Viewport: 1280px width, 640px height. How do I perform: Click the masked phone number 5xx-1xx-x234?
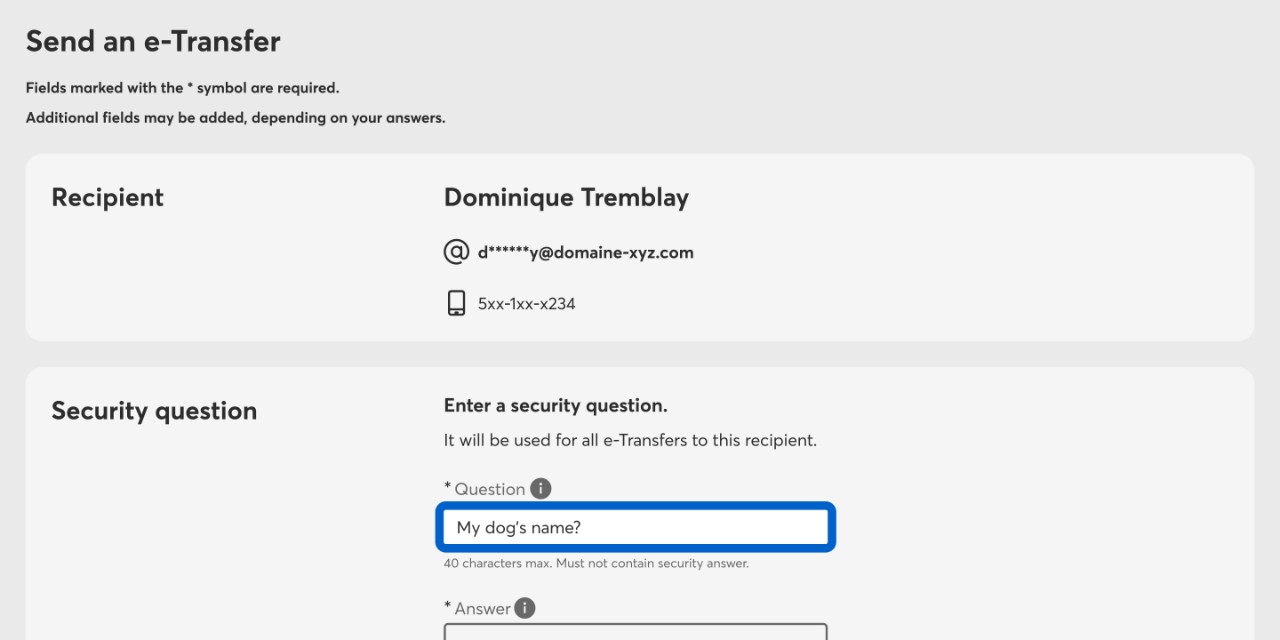pyautogui.click(x=527, y=304)
